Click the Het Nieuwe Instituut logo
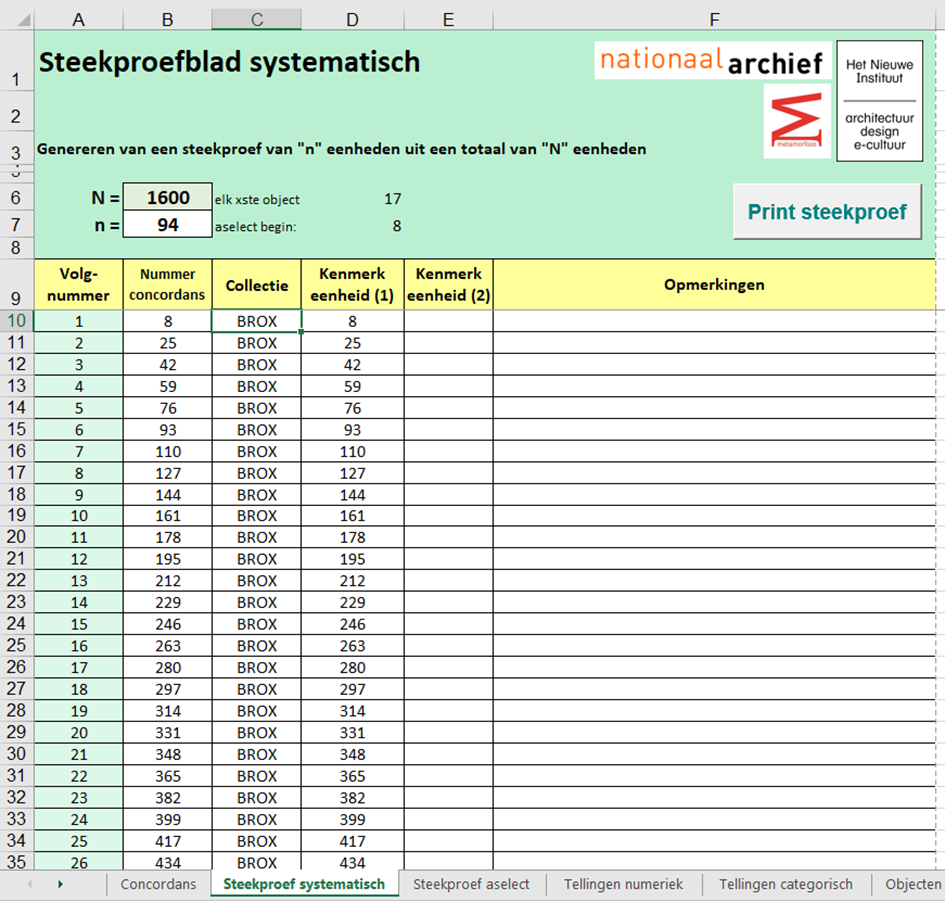The width and height of the screenshot is (945, 901). pos(879,101)
